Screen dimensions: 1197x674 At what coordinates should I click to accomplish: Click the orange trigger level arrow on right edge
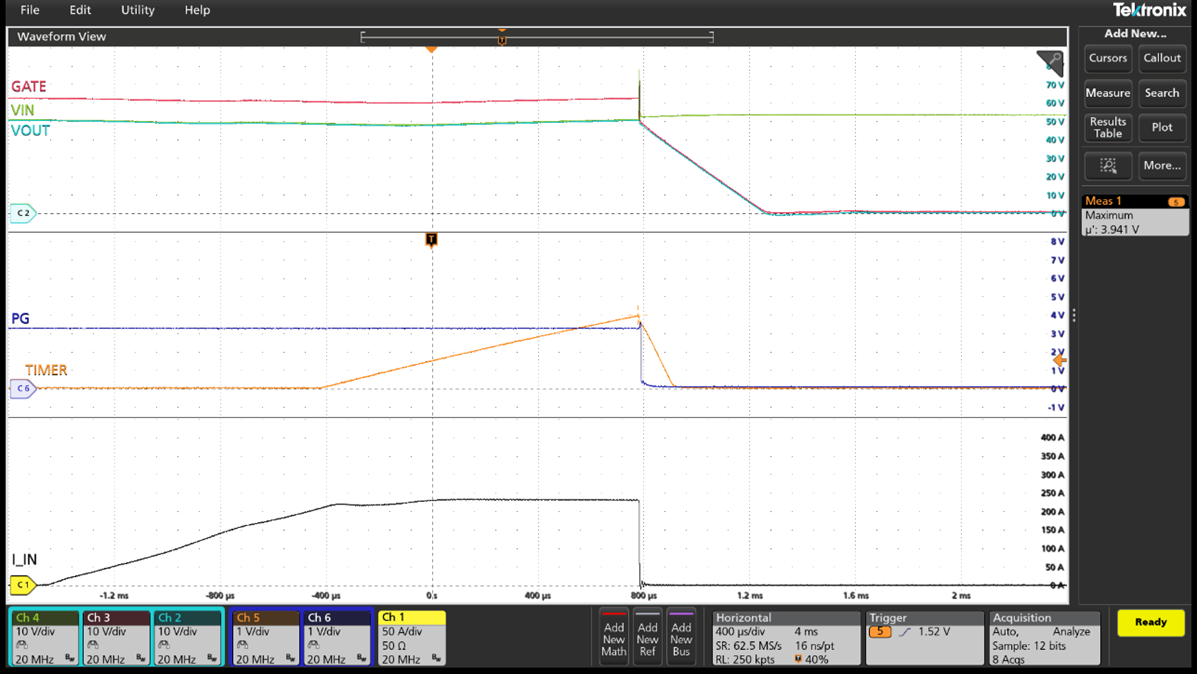tap(1060, 360)
